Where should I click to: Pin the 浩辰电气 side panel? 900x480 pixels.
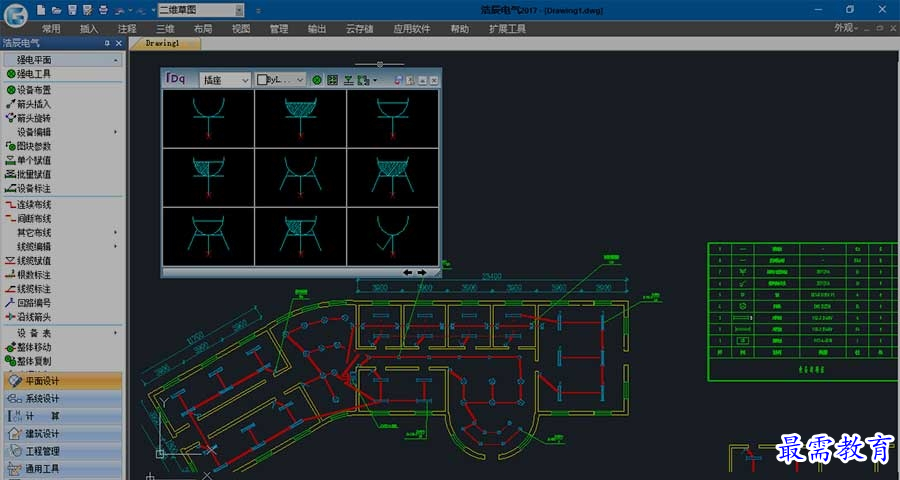coord(107,44)
